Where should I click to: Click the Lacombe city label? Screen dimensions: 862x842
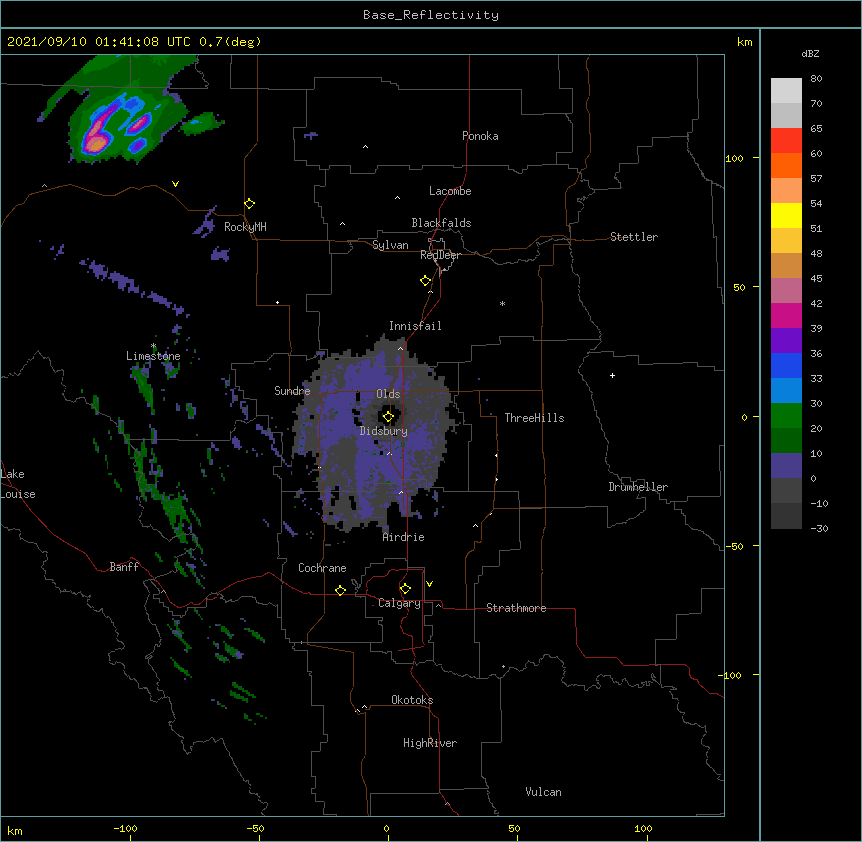pos(450,191)
